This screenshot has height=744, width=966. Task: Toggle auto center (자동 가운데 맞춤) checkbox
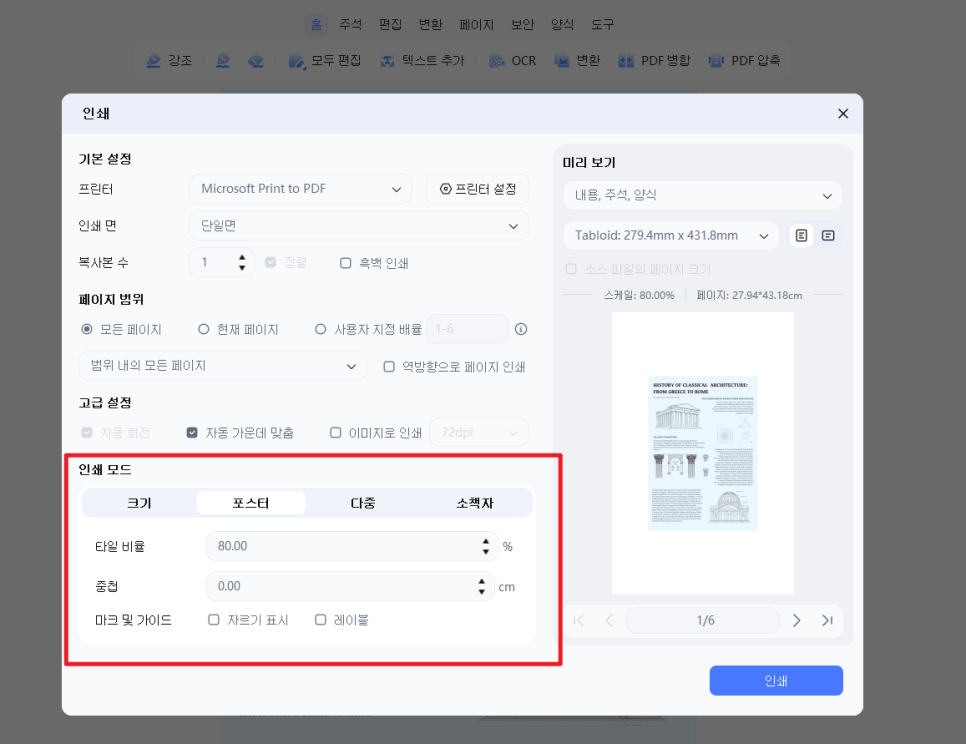click(192, 433)
